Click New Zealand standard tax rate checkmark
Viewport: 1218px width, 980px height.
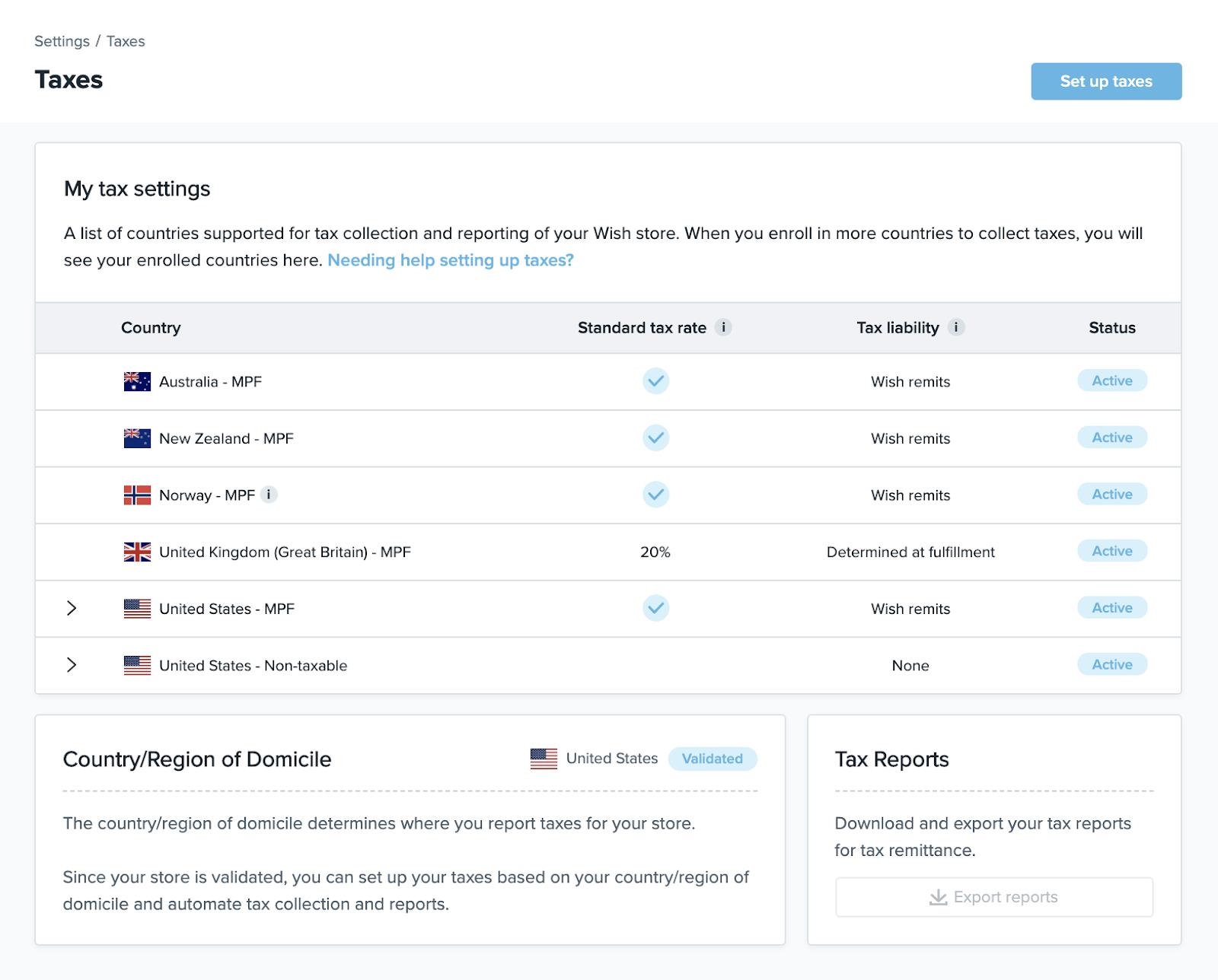[655, 437]
